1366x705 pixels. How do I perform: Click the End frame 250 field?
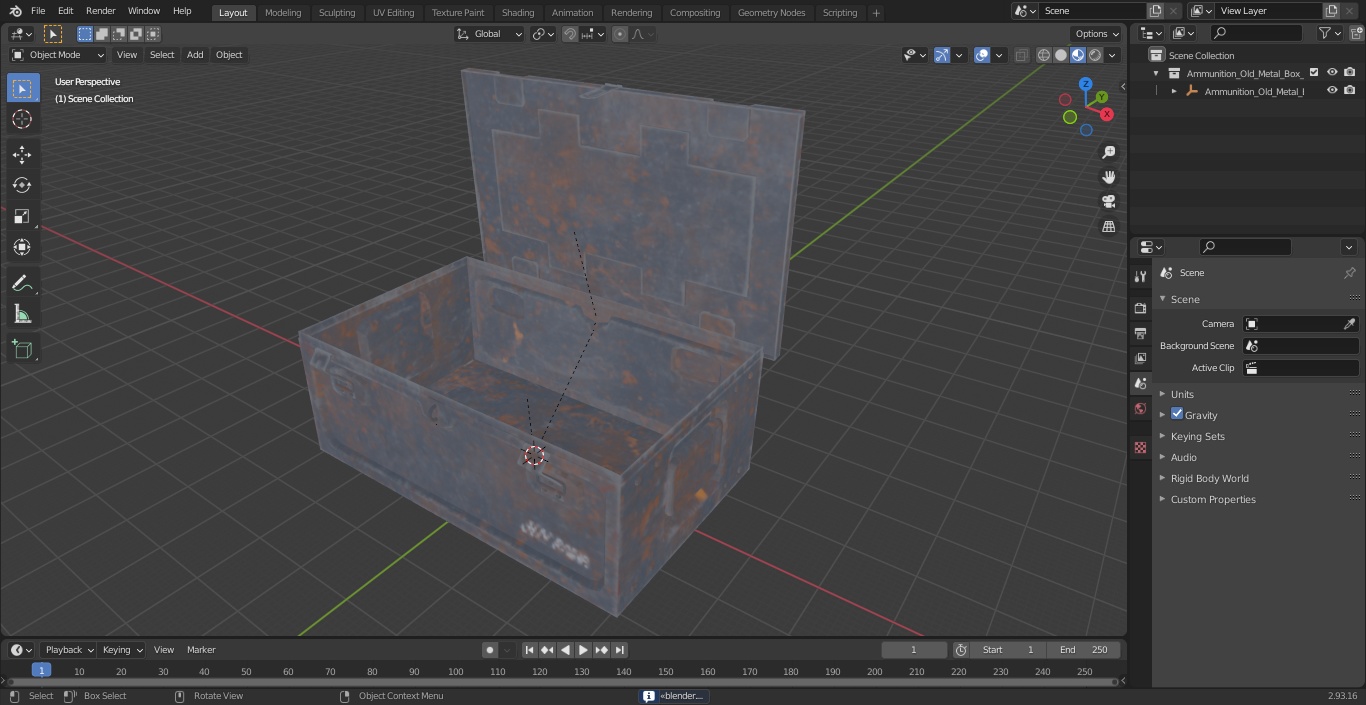click(1084, 650)
